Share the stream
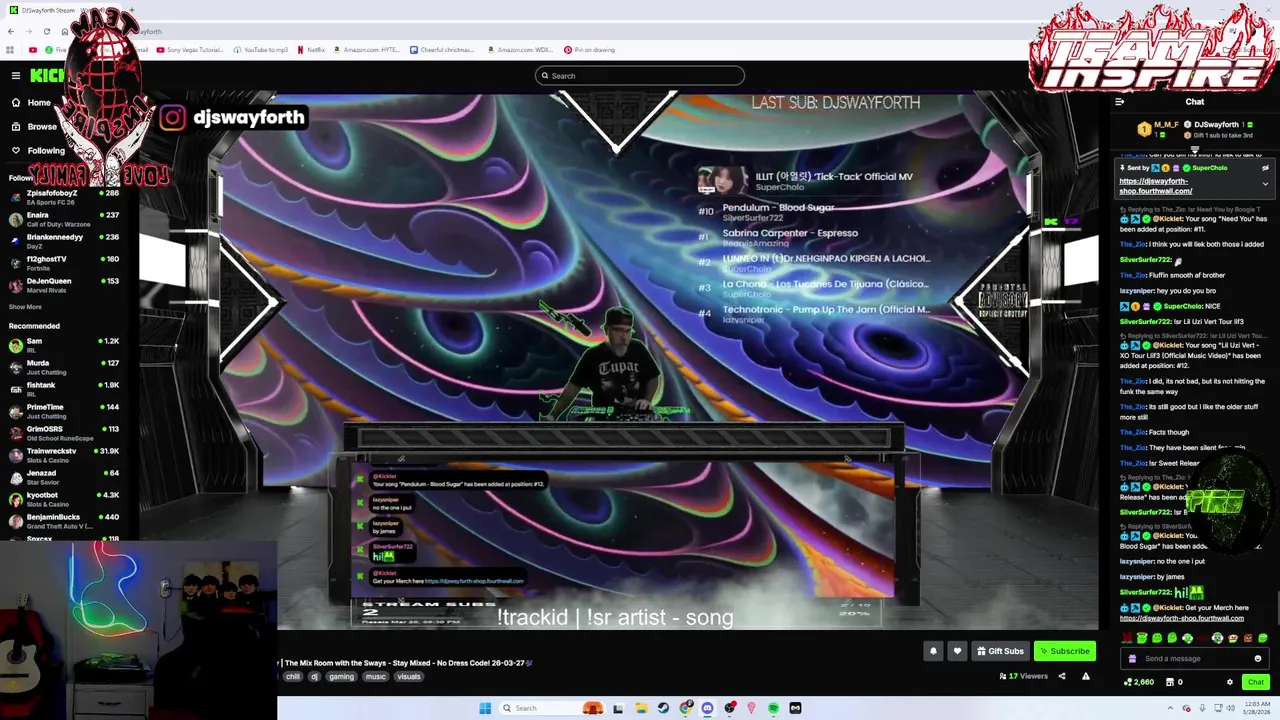 coord(1062,676)
